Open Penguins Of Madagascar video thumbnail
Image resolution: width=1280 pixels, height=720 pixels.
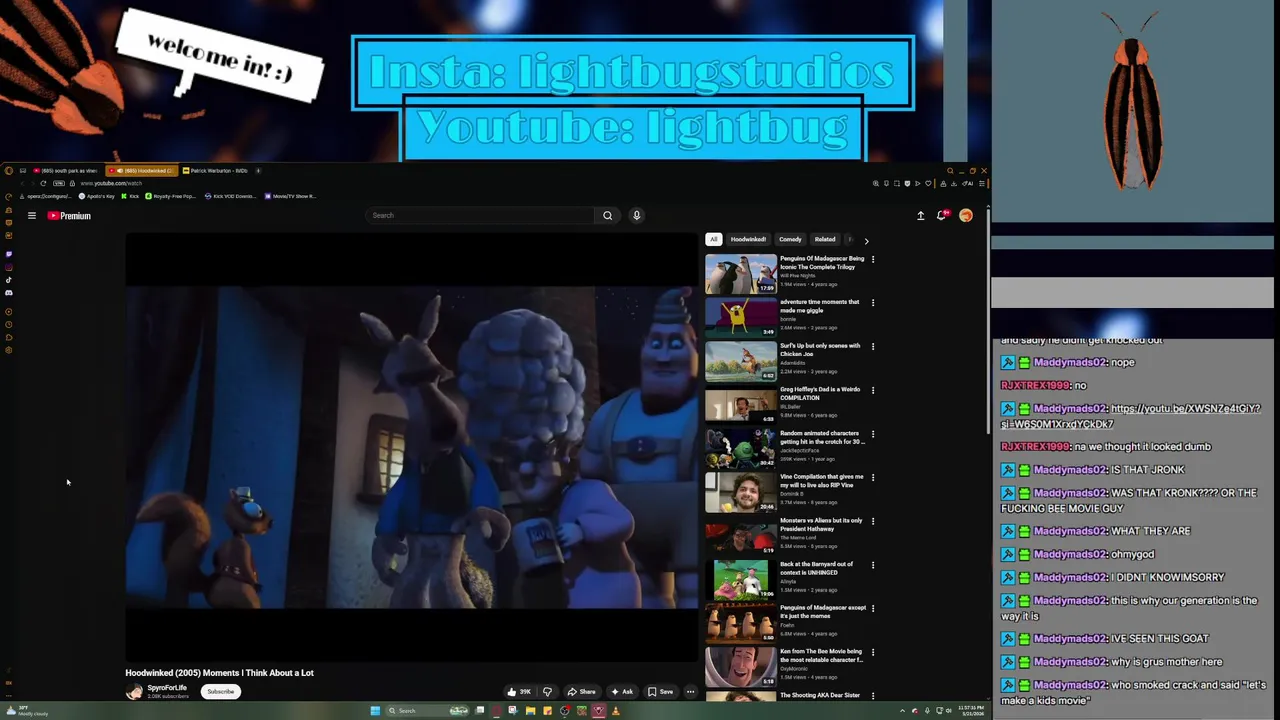point(741,273)
